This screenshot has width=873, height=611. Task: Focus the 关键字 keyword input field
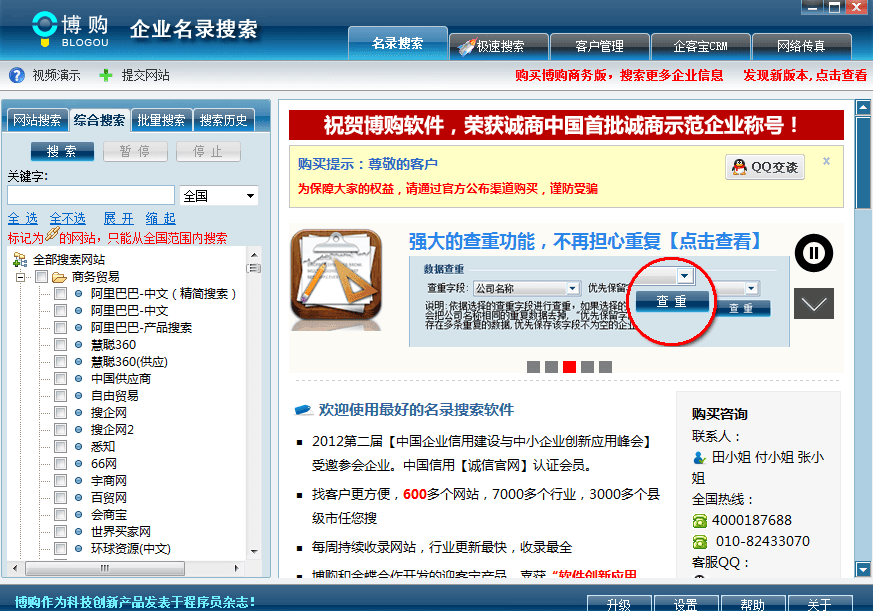point(91,195)
